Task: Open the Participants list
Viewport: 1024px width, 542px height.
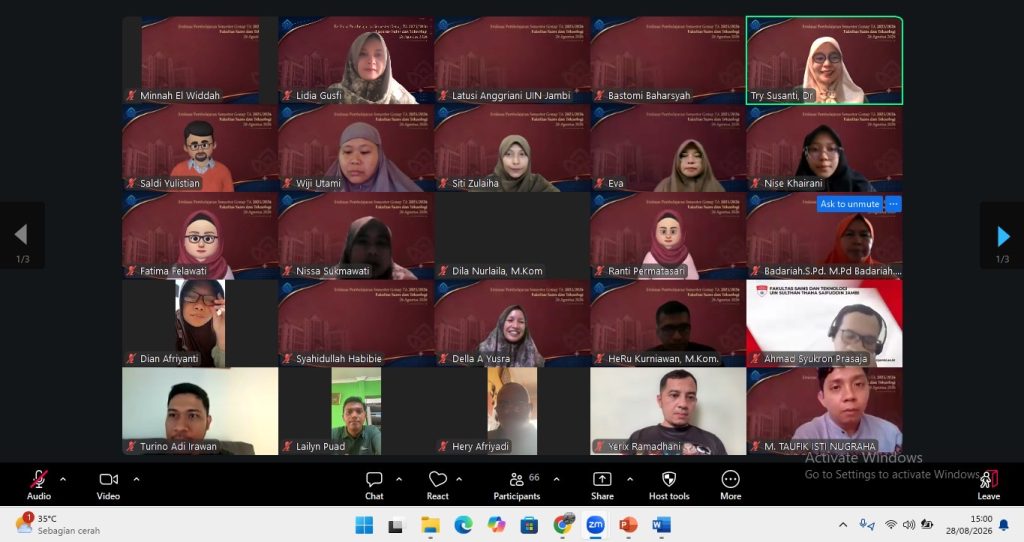Action: (517, 485)
